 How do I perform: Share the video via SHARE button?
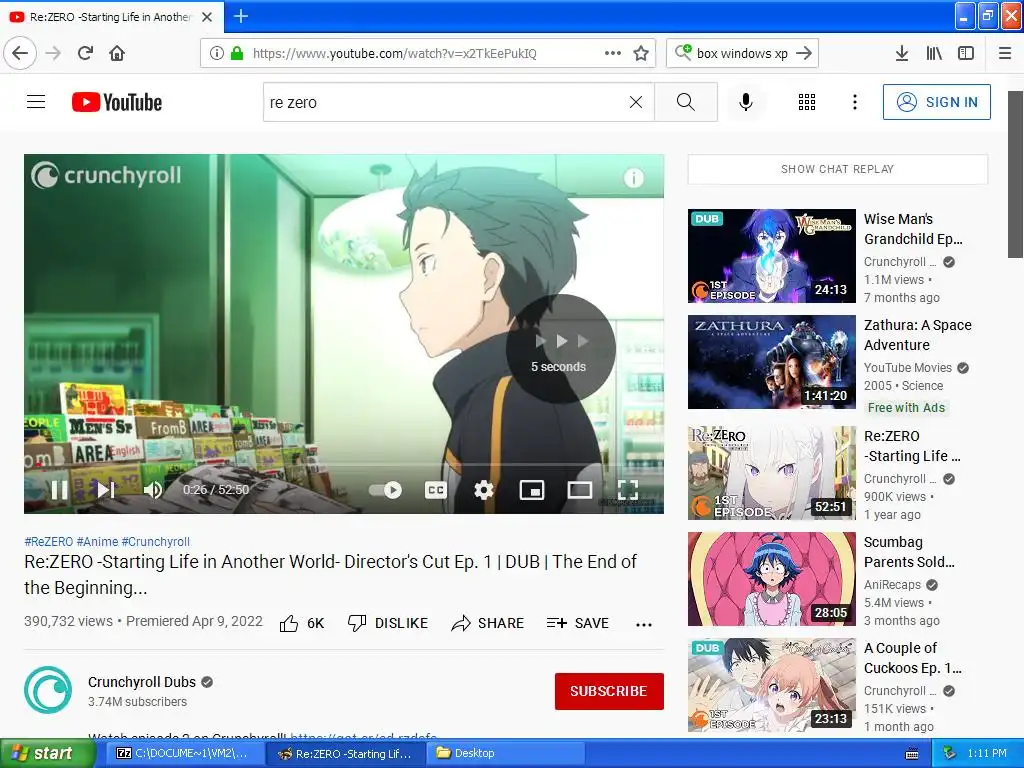tap(487, 623)
